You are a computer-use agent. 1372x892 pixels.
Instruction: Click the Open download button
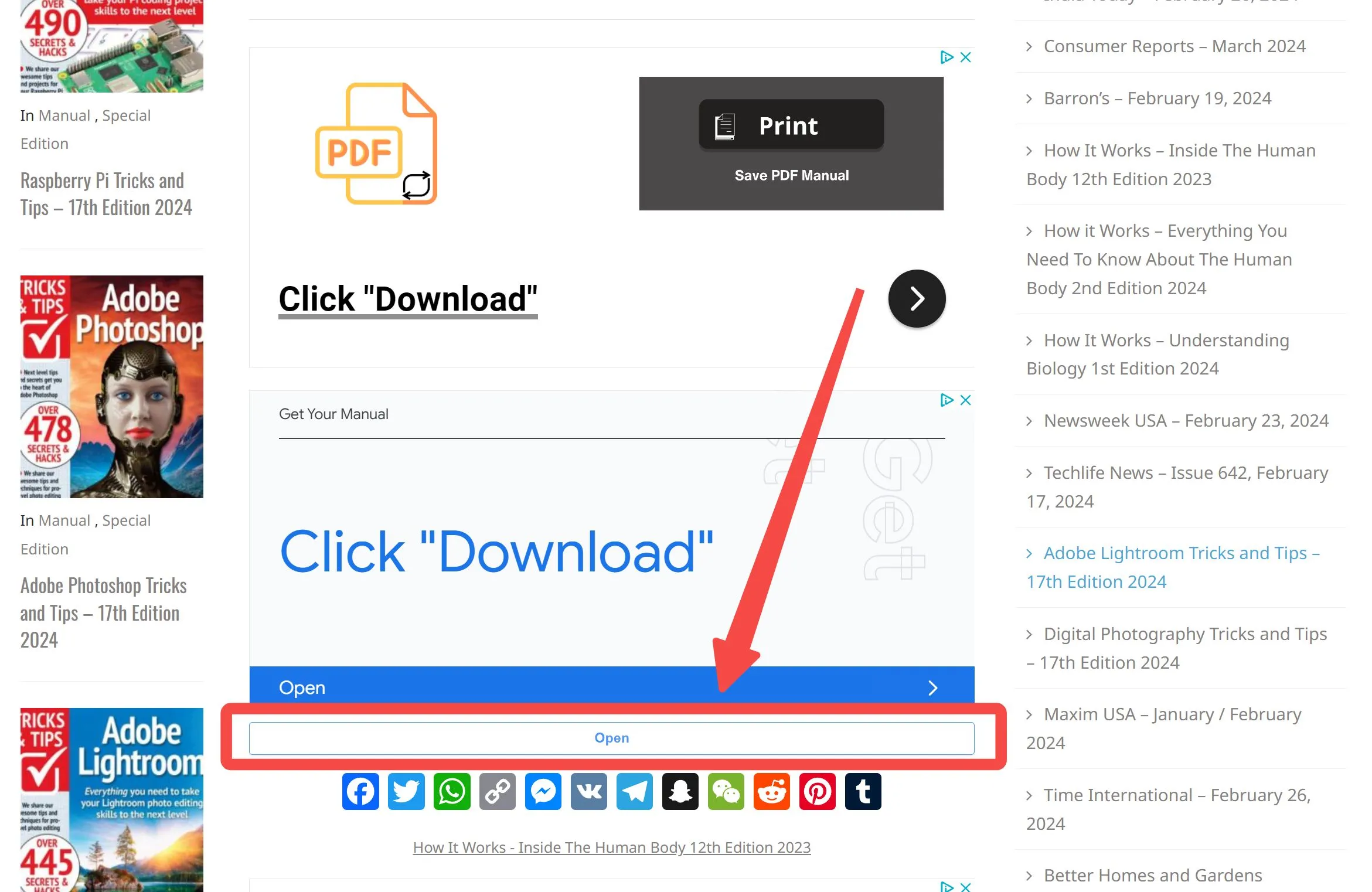click(611, 738)
